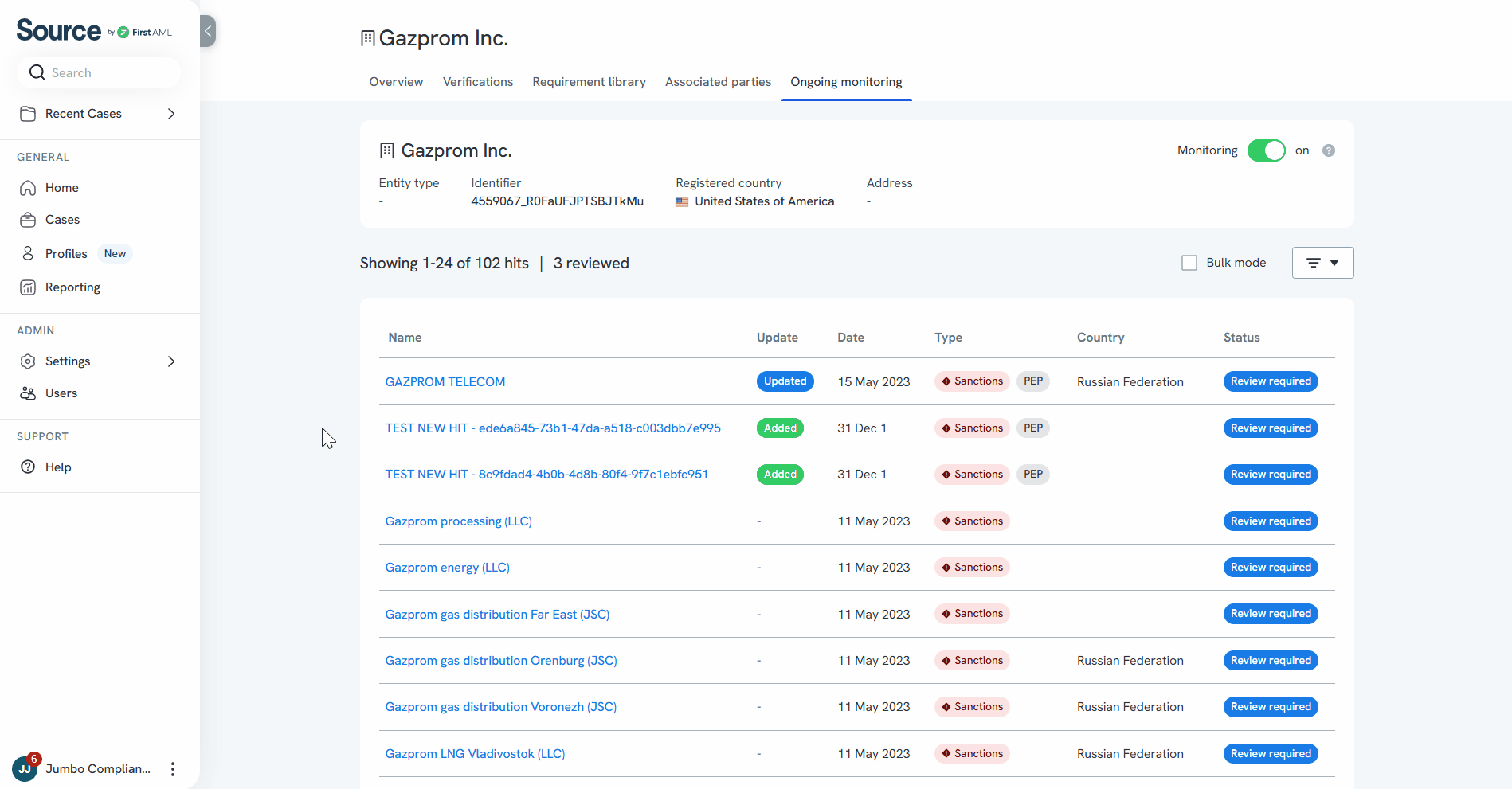
Task: Open Gazprom gas distribution Orenburg (JSC)
Action: [501, 661]
